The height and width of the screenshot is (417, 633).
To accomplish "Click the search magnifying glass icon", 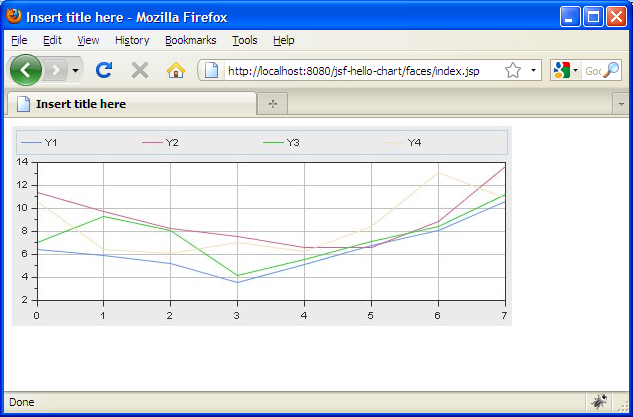I will [611, 70].
